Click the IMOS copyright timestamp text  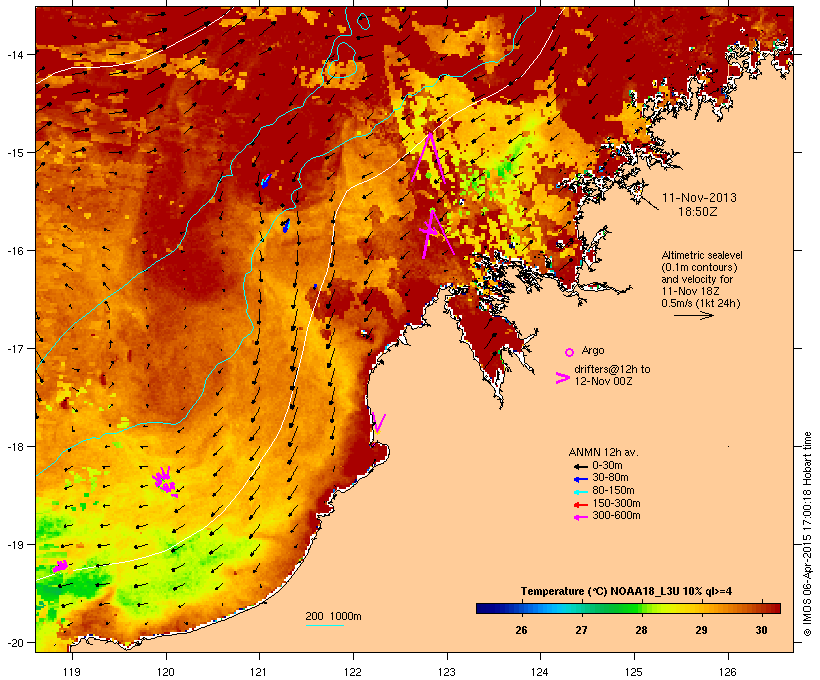[x=807, y=534]
